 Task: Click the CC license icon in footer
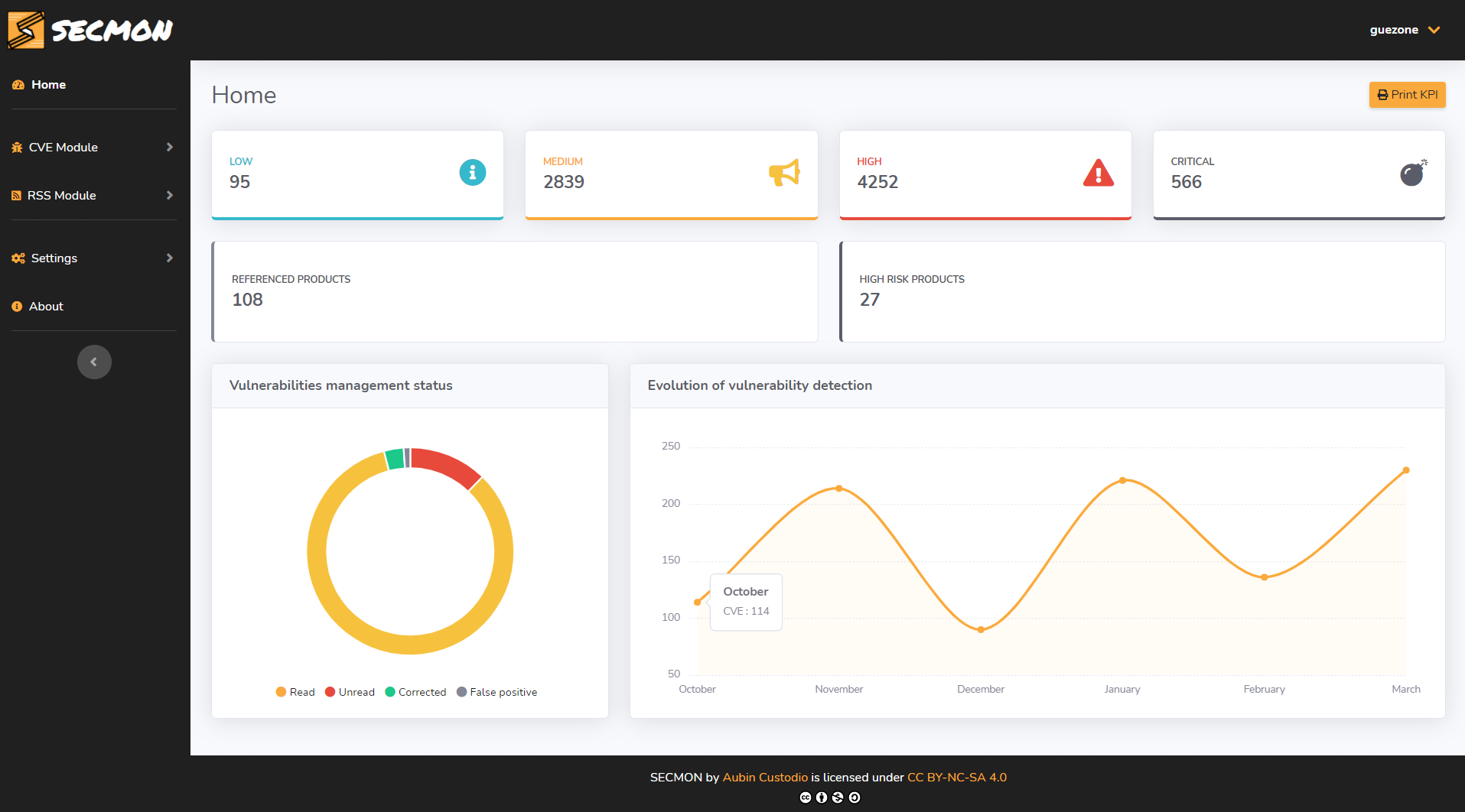[x=806, y=797]
